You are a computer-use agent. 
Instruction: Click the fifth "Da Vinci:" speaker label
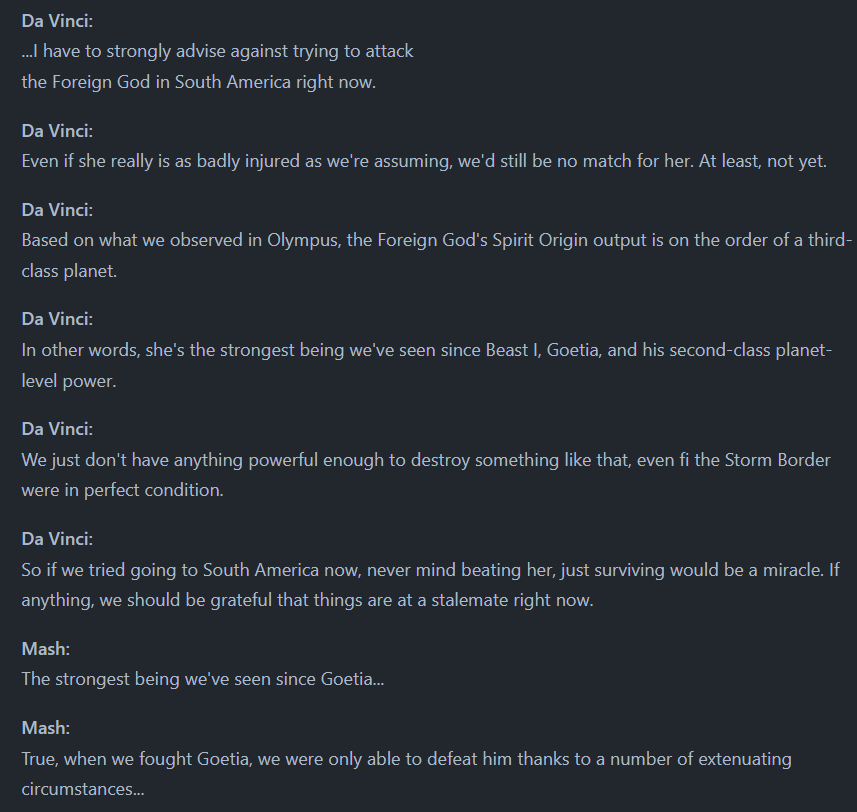coord(57,429)
